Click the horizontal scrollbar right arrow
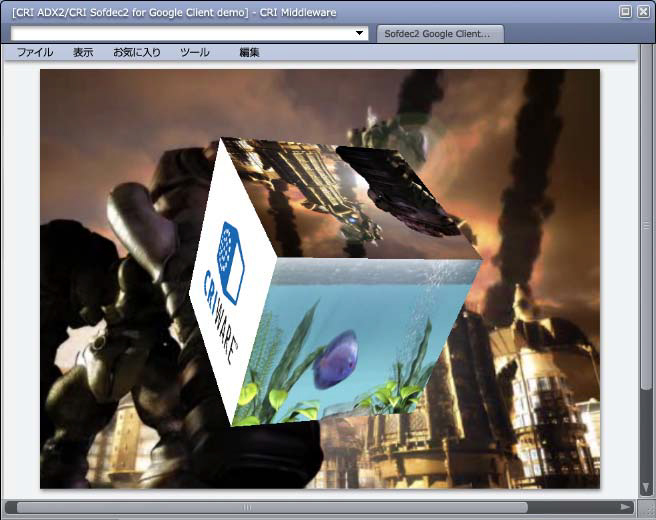 pos(625,507)
